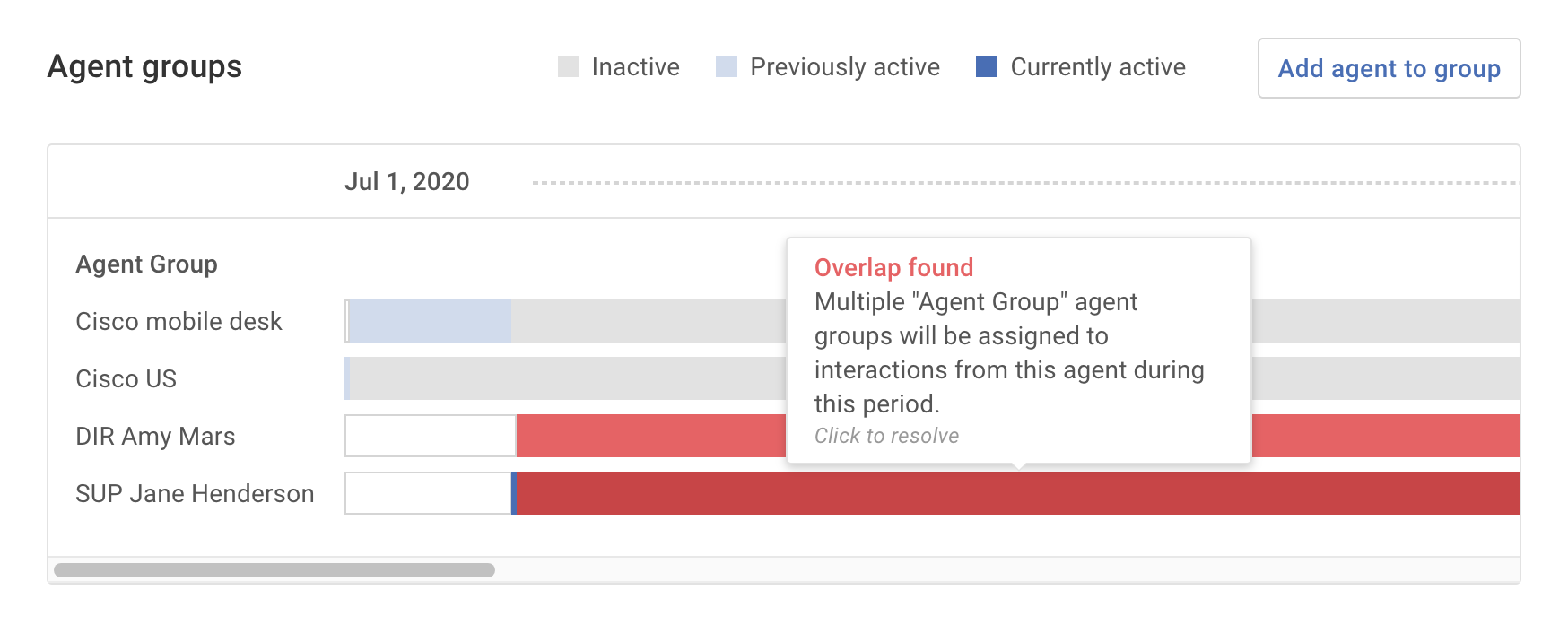Click the SUP Jane Henderson agent name
The width and height of the screenshot is (1568, 633).
(x=195, y=493)
